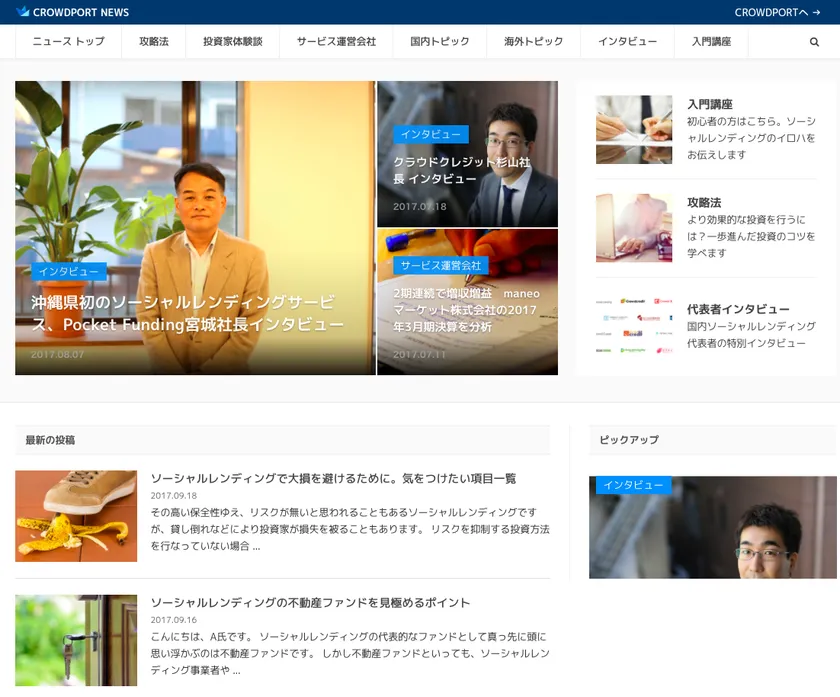Click the インタビュー tag on the Pocket Funding feature

click(69, 272)
